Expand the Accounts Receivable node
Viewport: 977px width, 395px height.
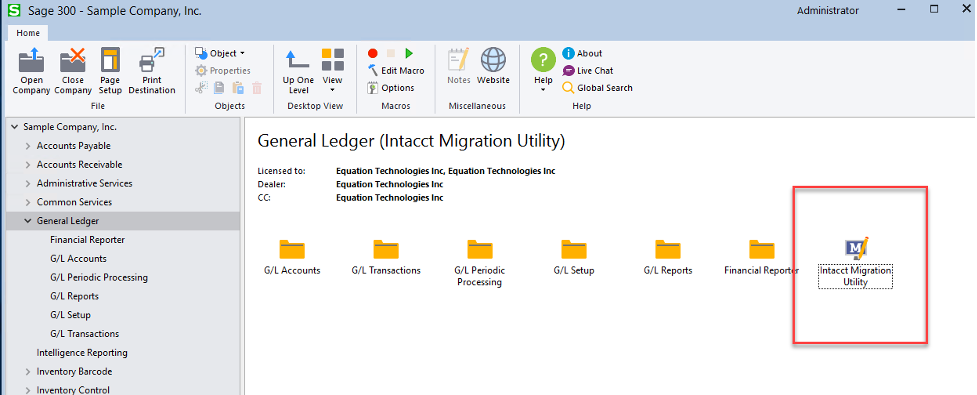pyautogui.click(x=28, y=164)
